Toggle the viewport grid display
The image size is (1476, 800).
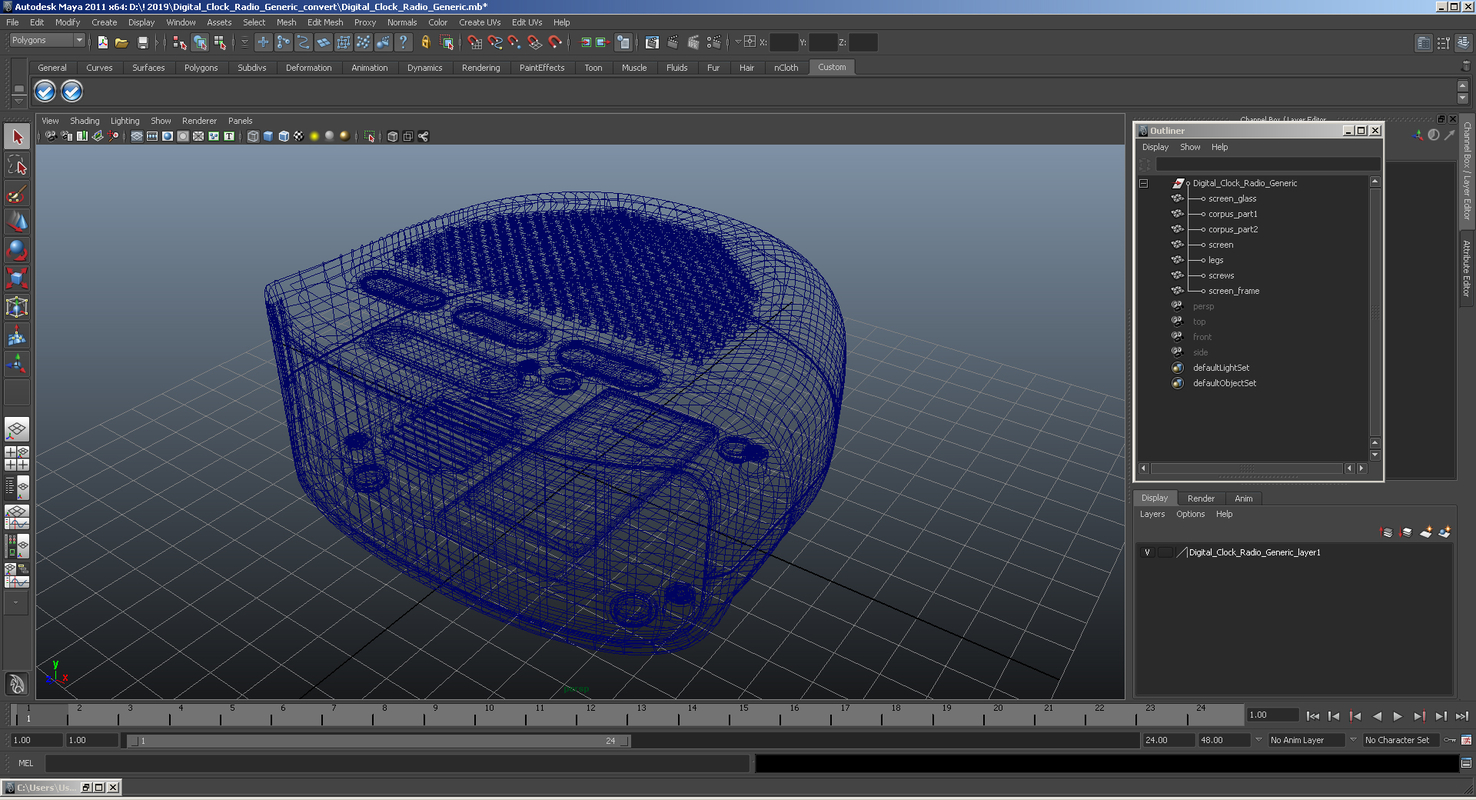point(137,137)
